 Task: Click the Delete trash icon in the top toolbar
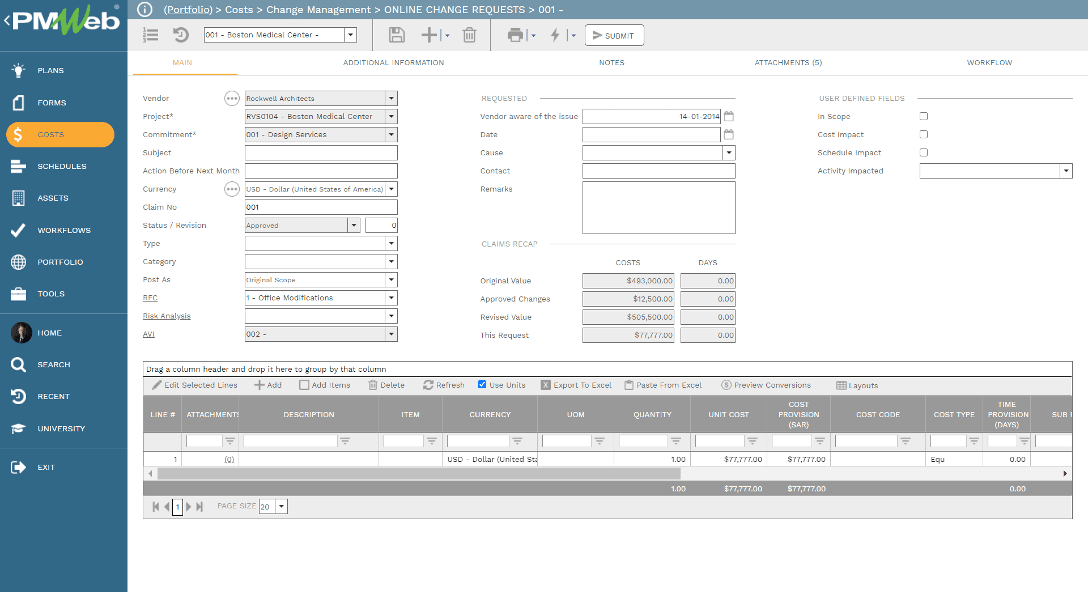pyautogui.click(x=470, y=34)
